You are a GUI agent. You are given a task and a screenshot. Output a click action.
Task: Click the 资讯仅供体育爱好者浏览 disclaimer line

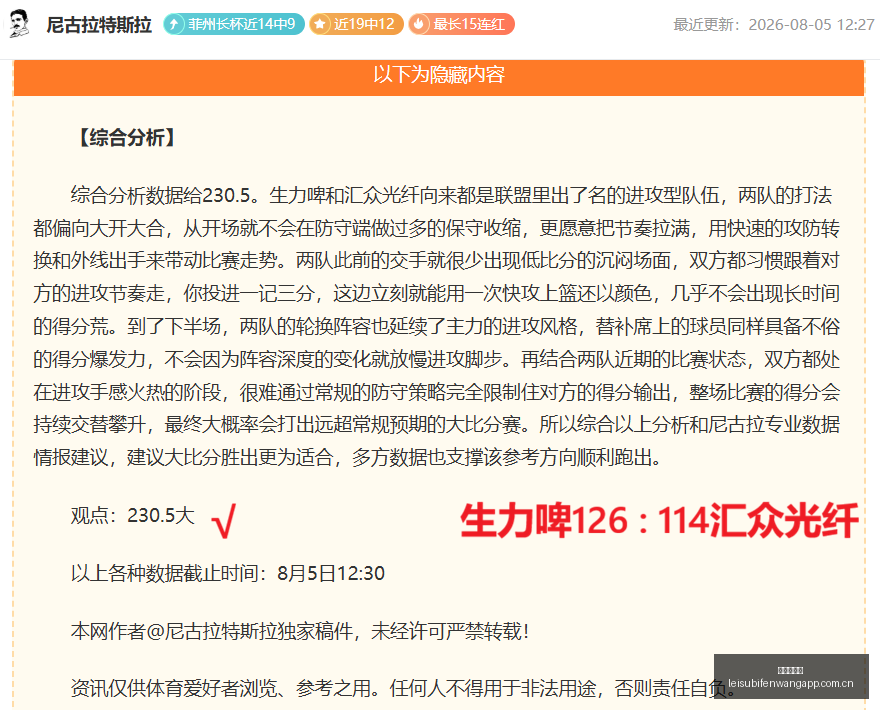point(404,688)
